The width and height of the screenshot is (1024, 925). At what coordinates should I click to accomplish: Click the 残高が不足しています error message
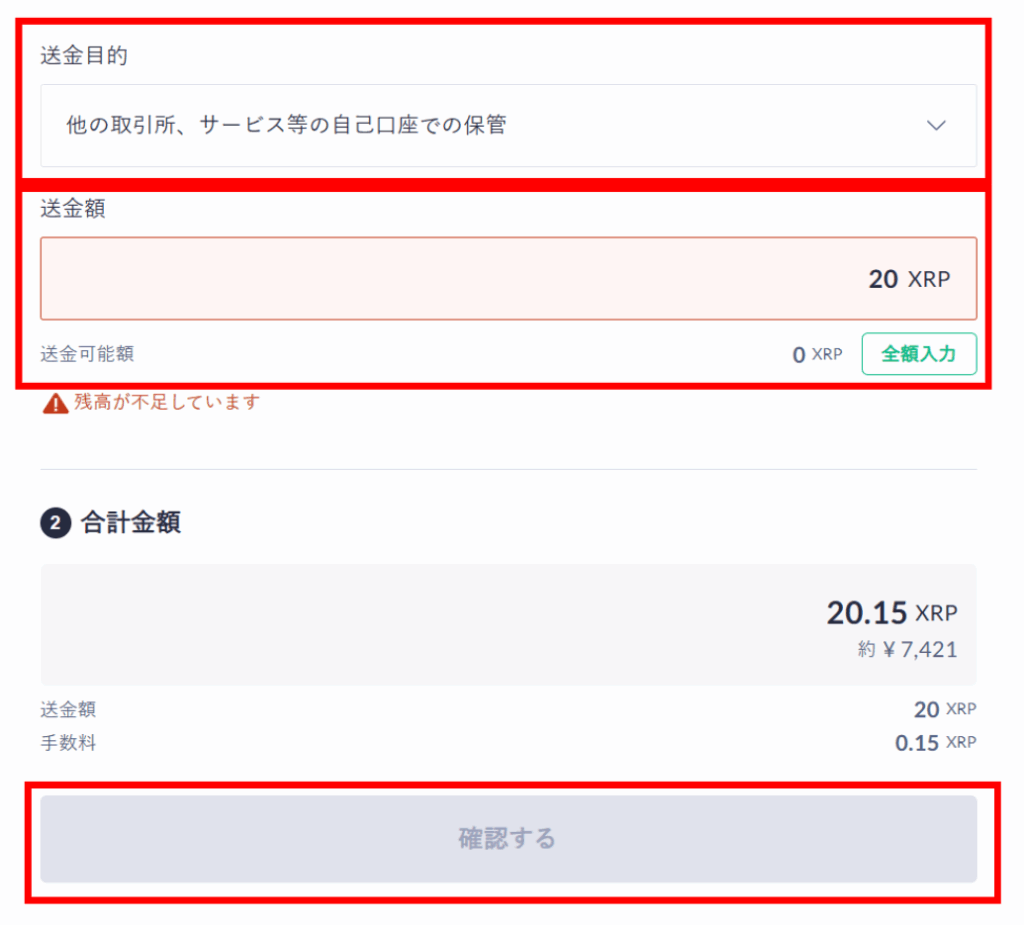[166, 402]
